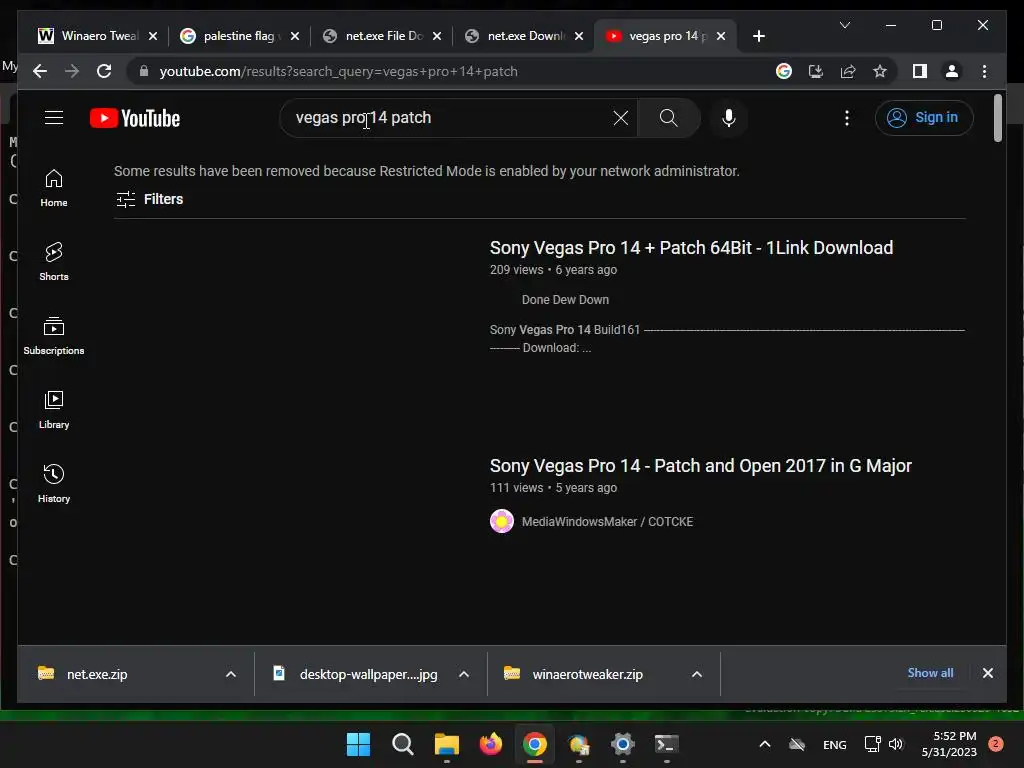Open tab search chevron
This screenshot has height=768, width=1024.
point(844,25)
